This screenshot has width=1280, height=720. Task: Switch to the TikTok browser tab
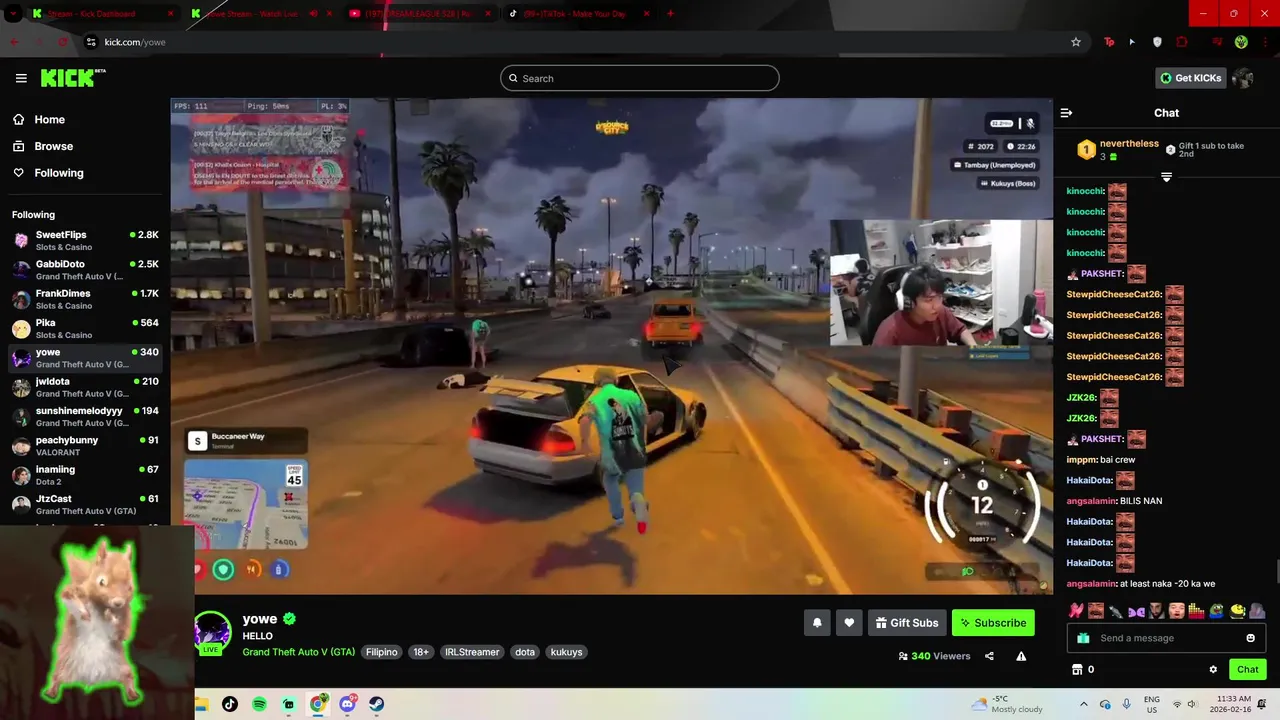click(x=578, y=14)
